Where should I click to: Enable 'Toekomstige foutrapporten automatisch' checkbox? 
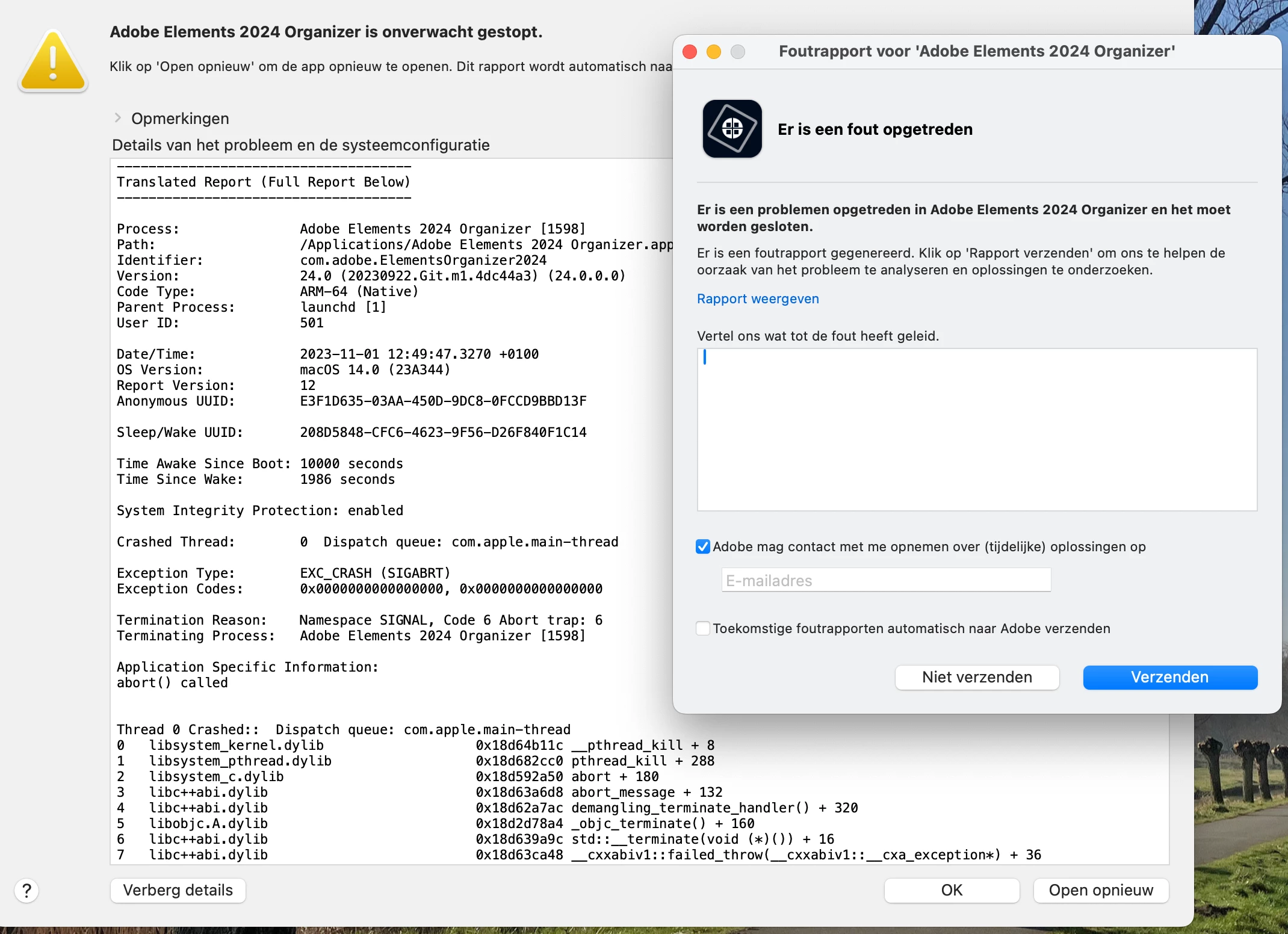(x=703, y=628)
